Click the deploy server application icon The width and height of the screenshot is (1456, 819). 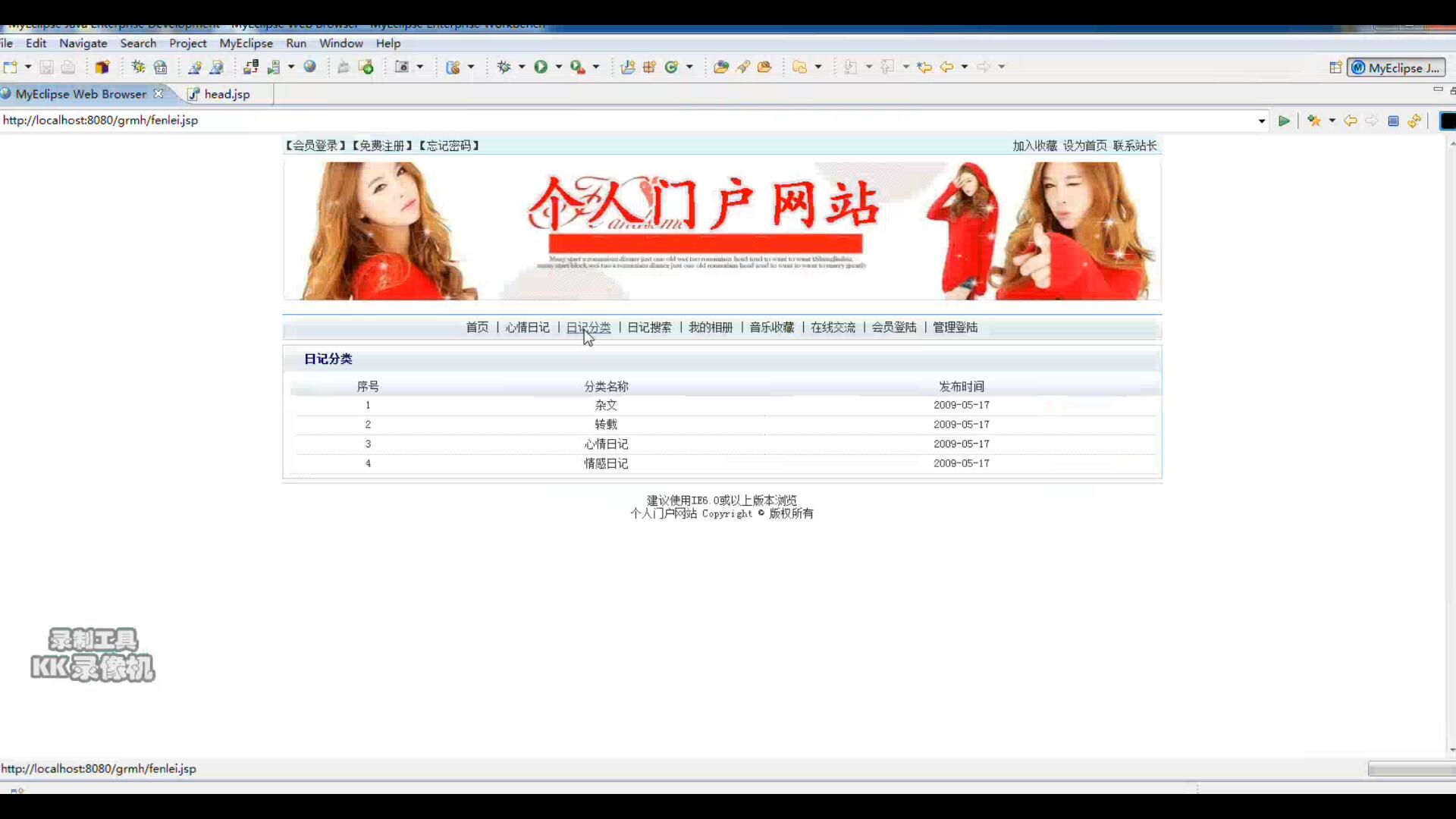(x=251, y=67)
